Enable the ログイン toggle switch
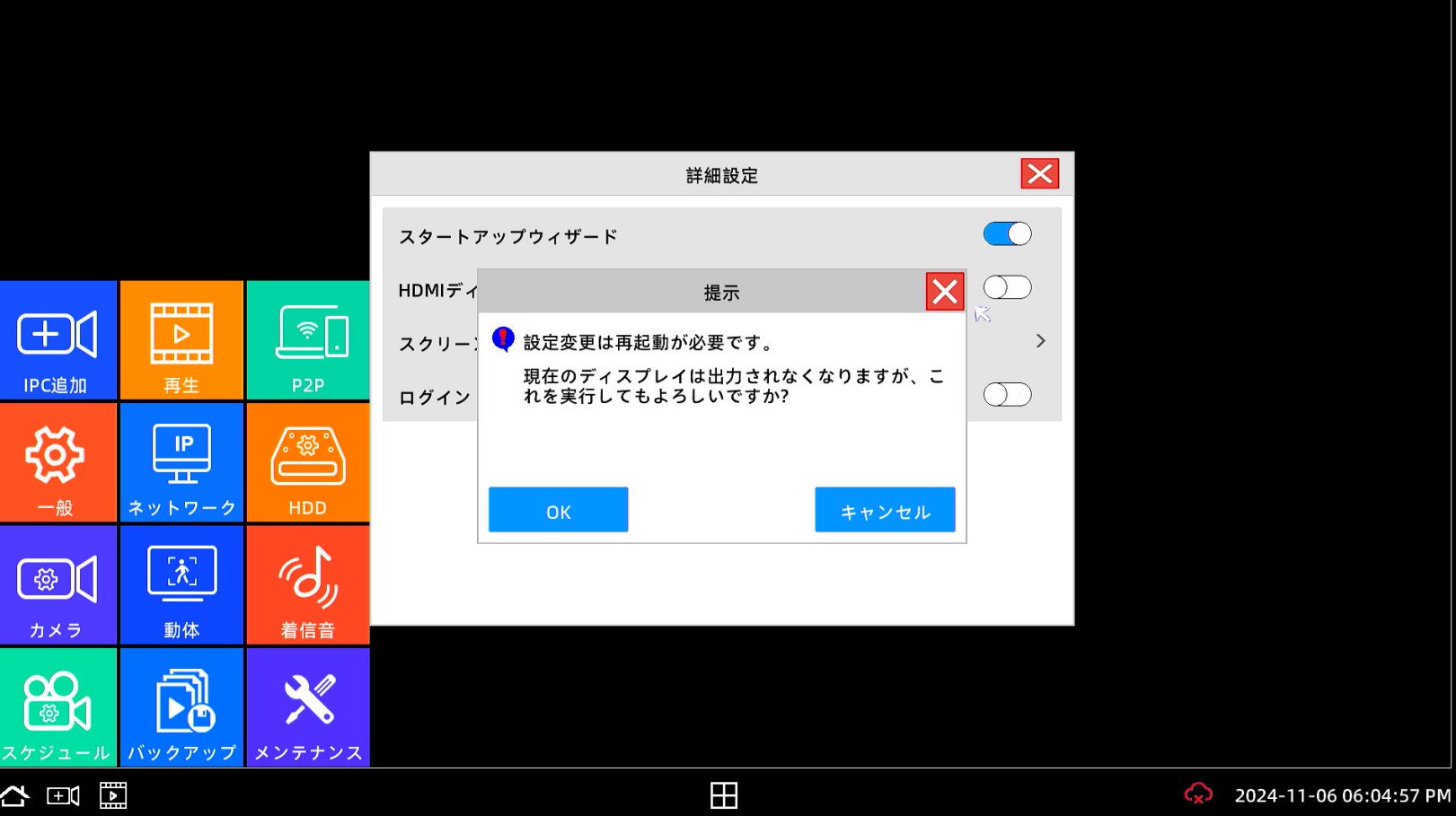Image resolution: width=1456 pixels, height=816 pixels. point(1007,395)
